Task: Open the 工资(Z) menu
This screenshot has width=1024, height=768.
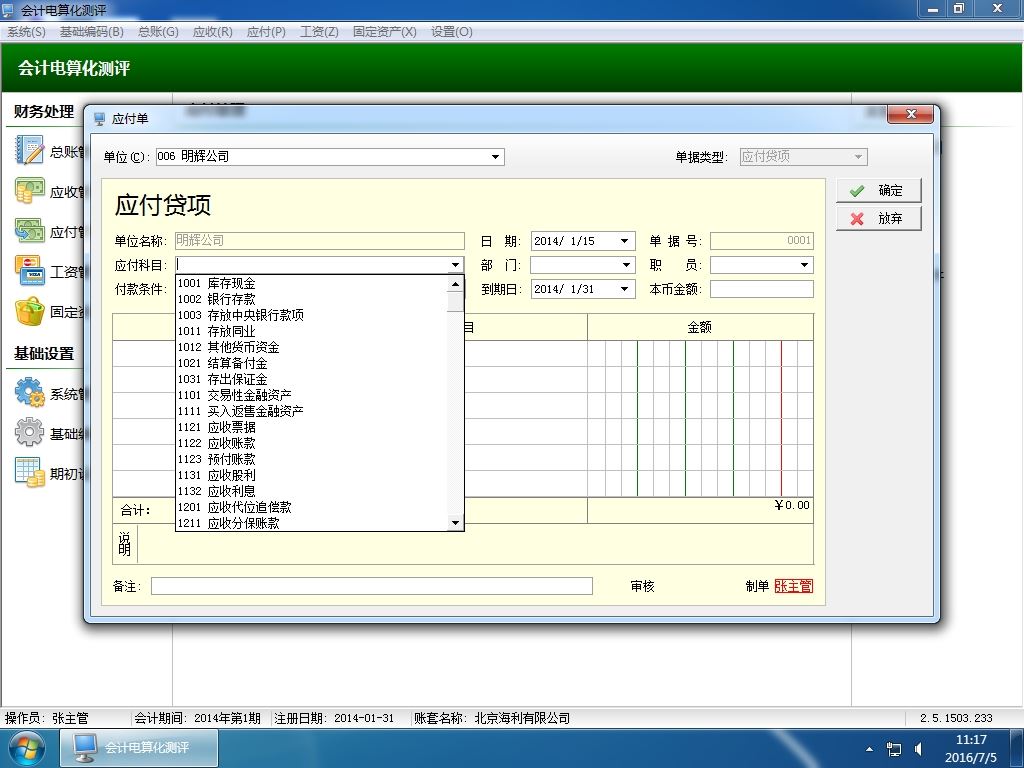Action: click(319, 31)
